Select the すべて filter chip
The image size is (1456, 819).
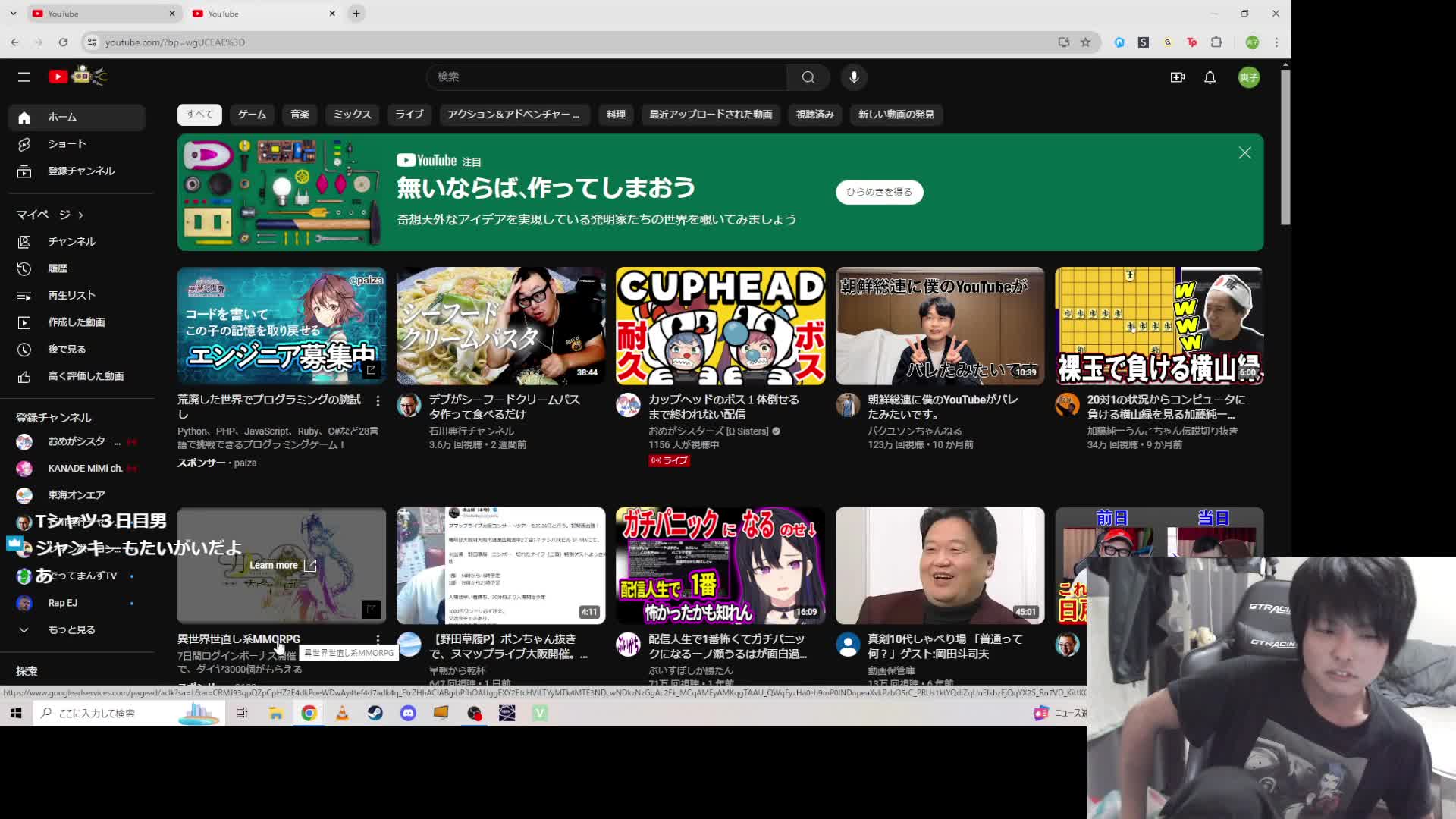coord(199,115)
